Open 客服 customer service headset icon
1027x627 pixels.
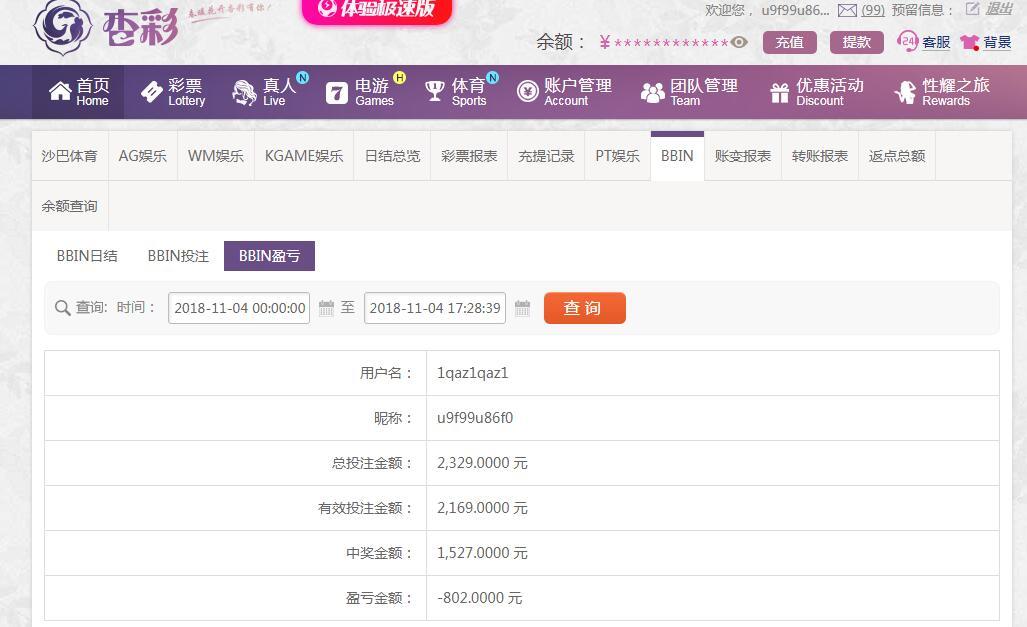(x=908, y=42)
